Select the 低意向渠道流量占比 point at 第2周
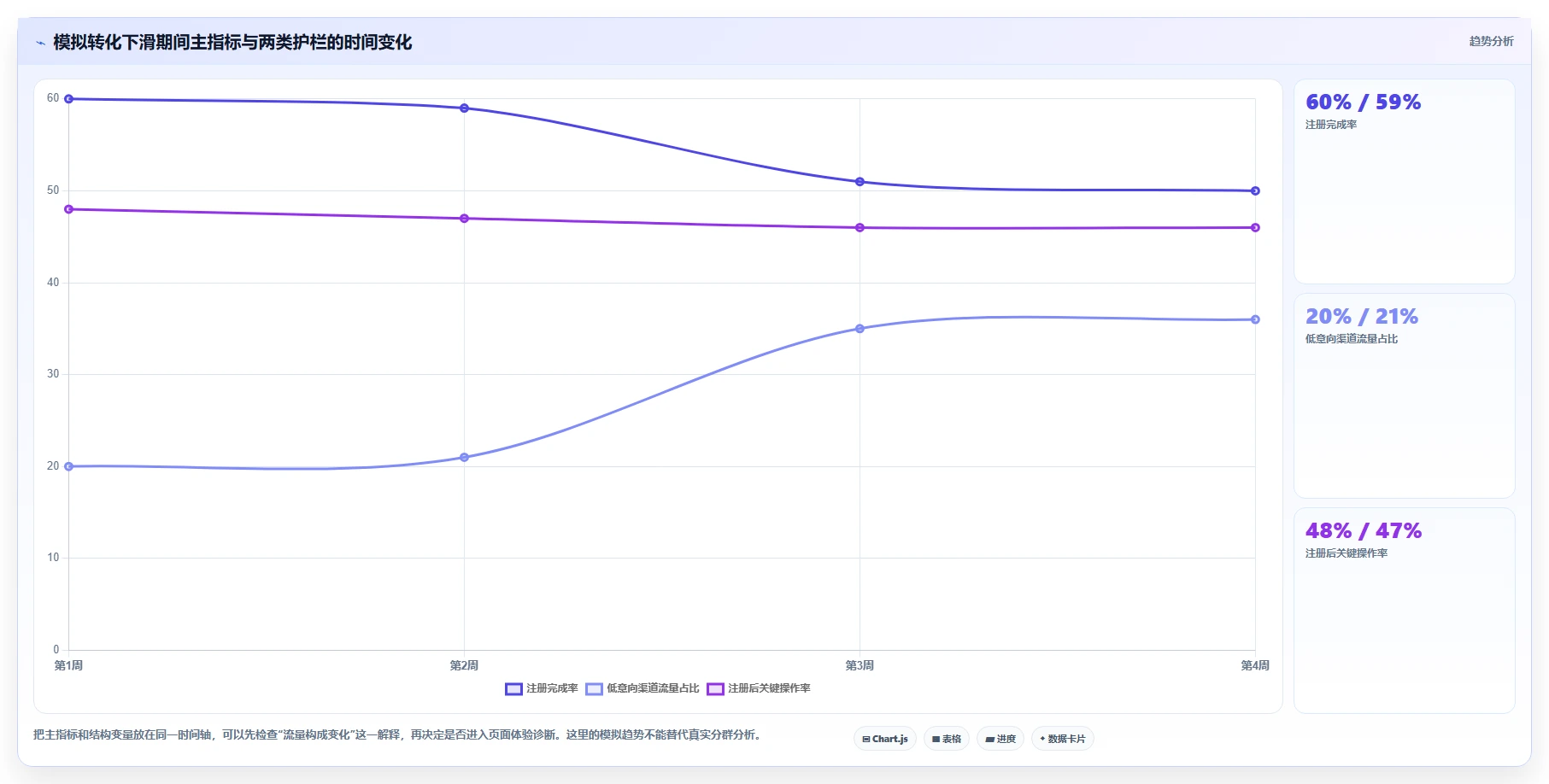The image size is (1549, 784). (464, 458)
